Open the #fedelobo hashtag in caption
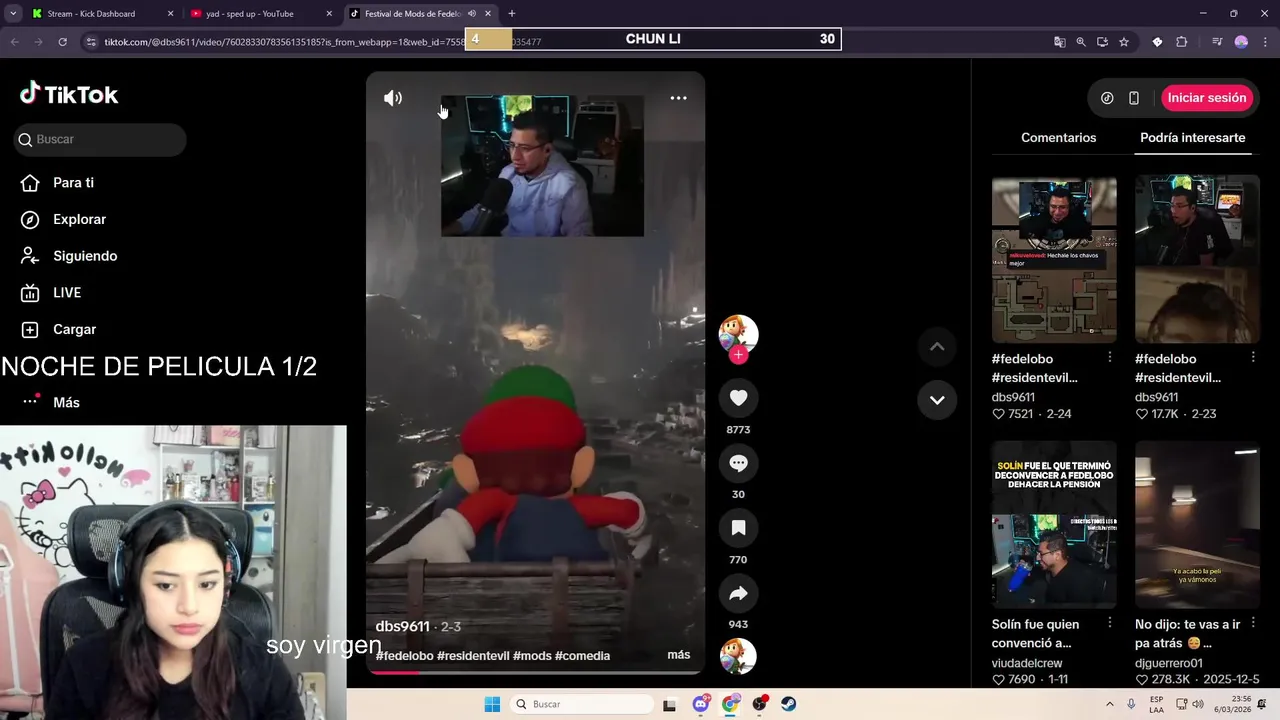This screenshot has width=1280, height=720. 405,656
